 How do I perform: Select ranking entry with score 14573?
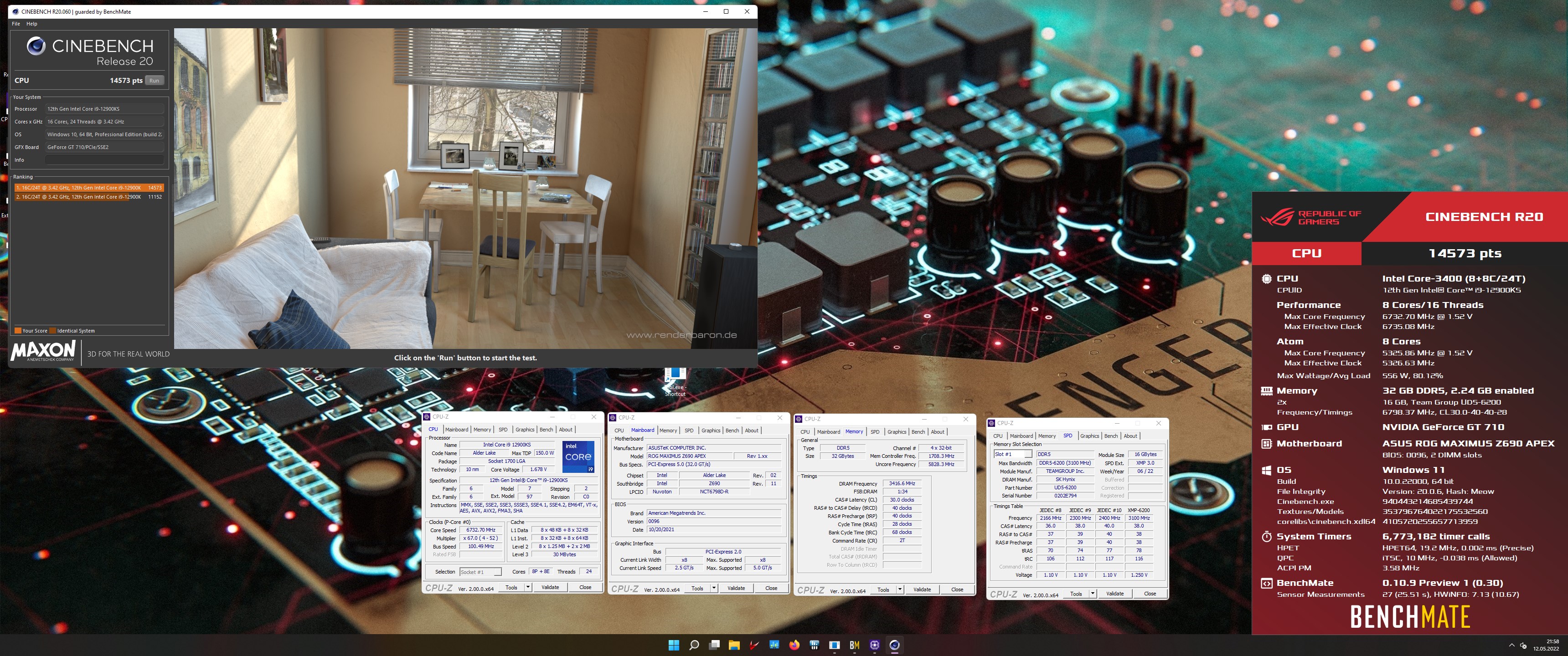[89, 188]
